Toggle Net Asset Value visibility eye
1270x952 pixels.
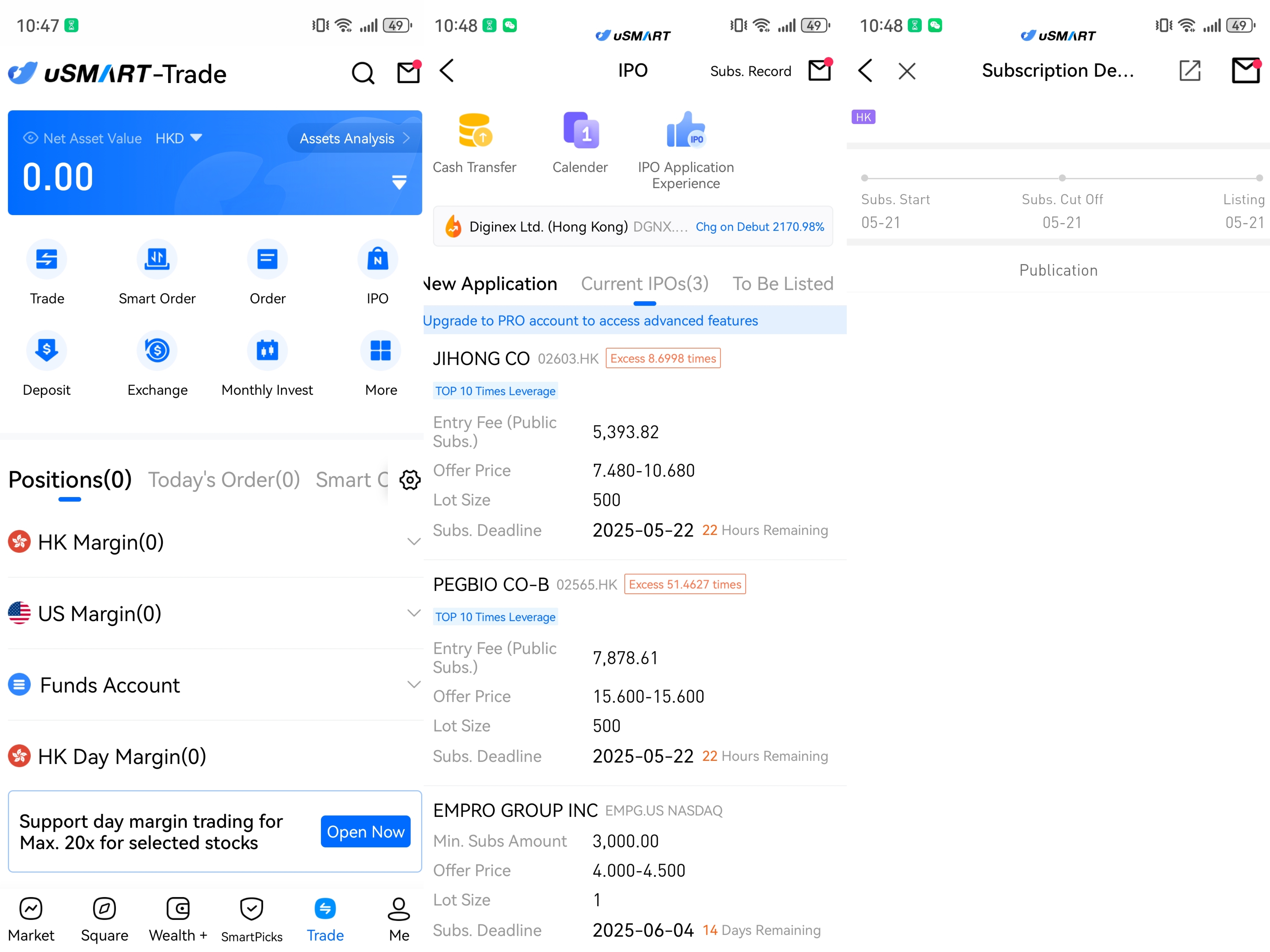coord(30,138)
